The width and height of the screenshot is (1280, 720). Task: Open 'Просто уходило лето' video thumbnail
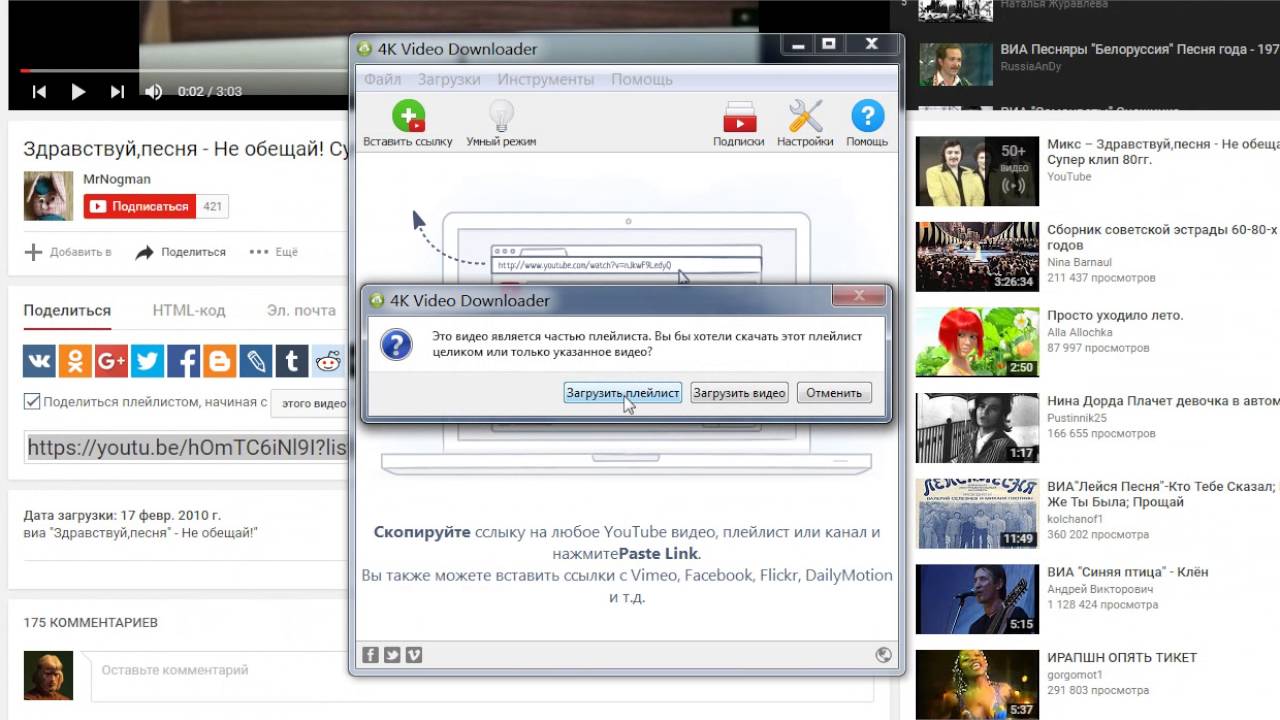(977, 342)
